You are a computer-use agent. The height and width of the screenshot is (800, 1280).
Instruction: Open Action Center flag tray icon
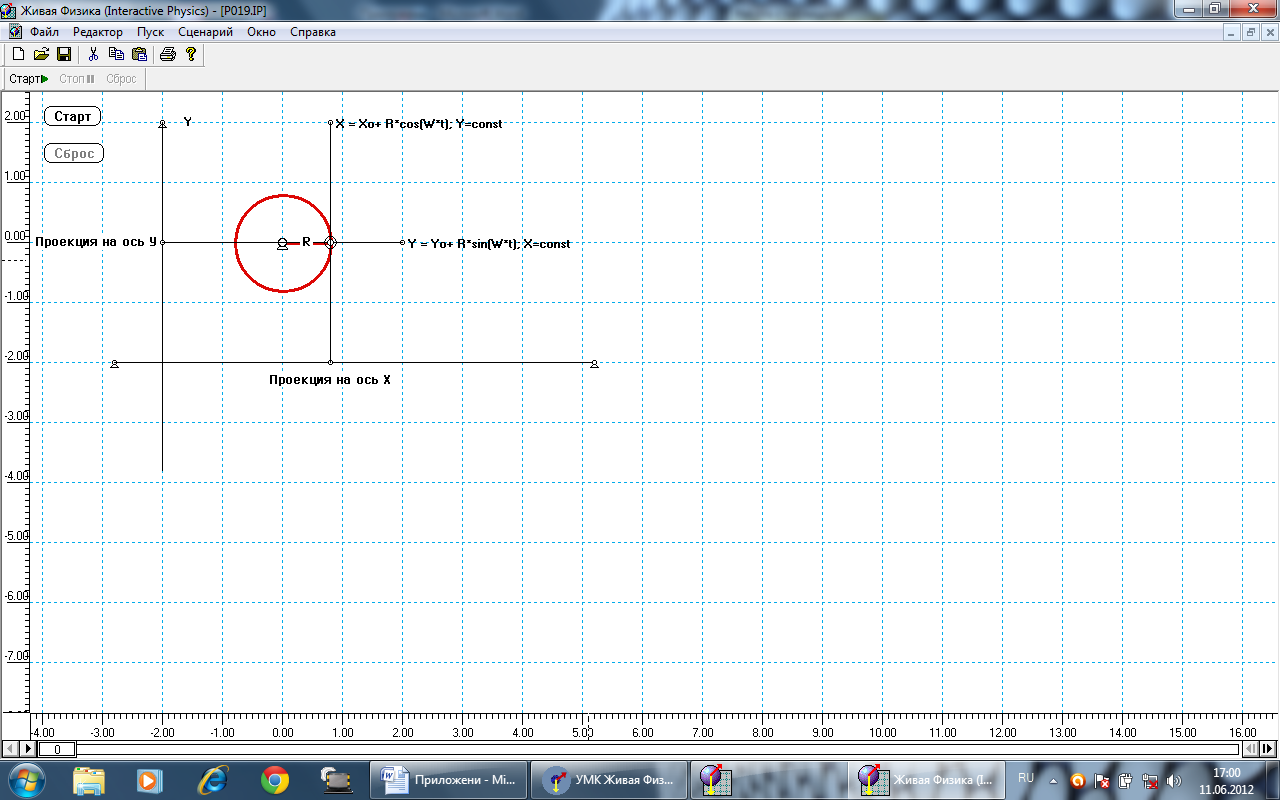tap(1102, 780)
